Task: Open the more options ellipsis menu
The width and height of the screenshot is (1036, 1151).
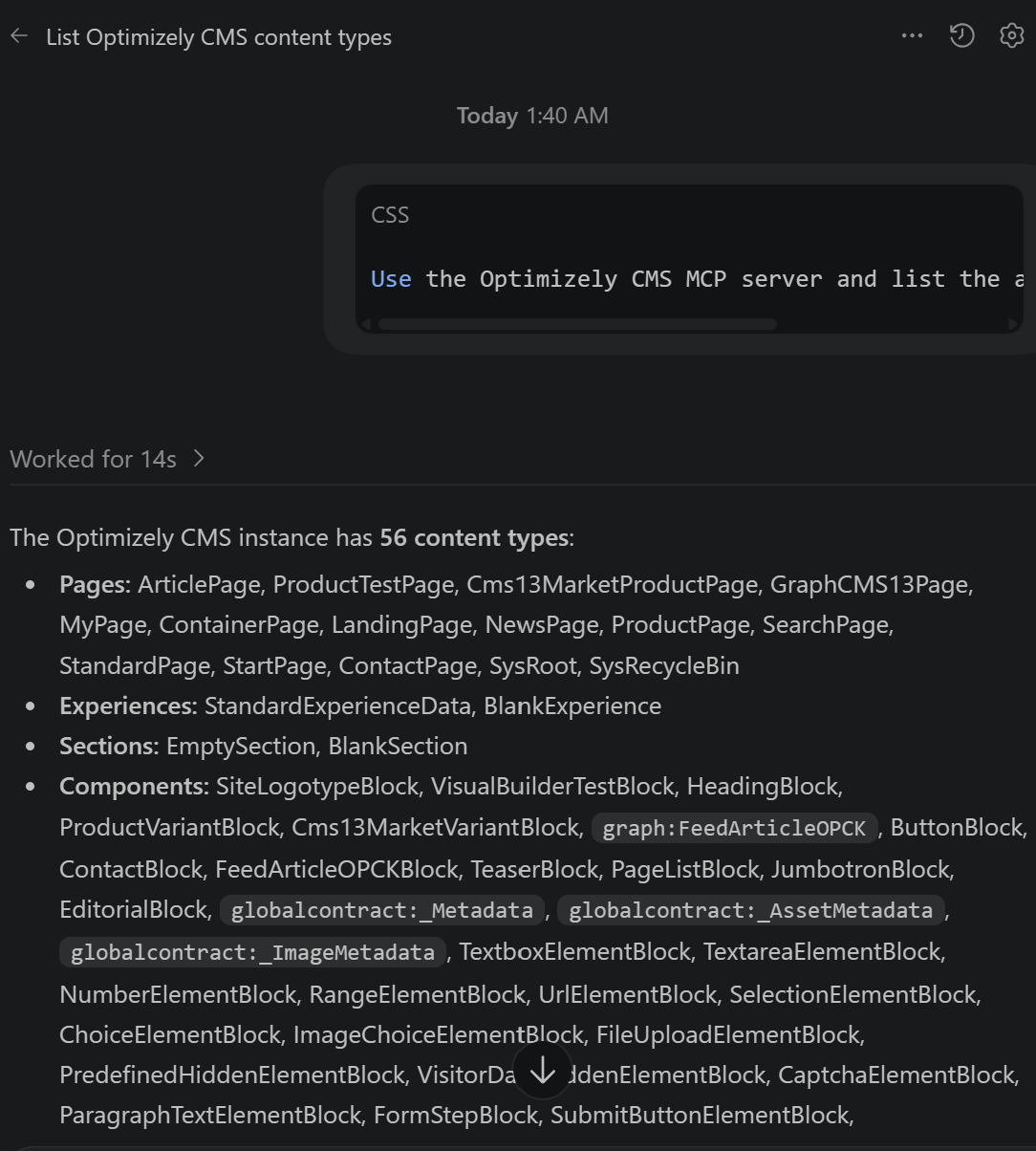Action: (x=912, y=36)
